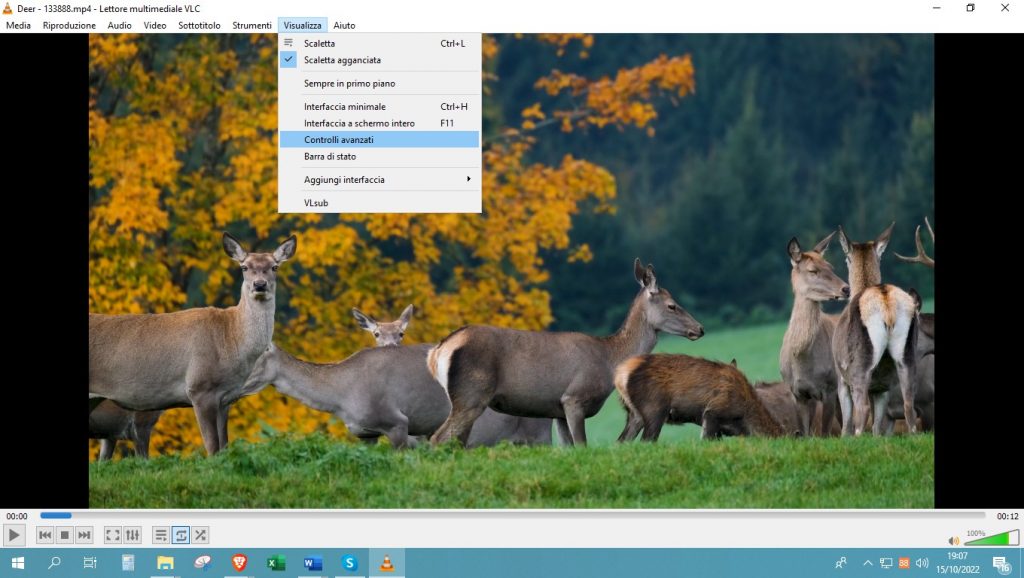Enable shuffle random playback
The width and height of the screenshot is (1024, 578).
(x=201, y=535)
